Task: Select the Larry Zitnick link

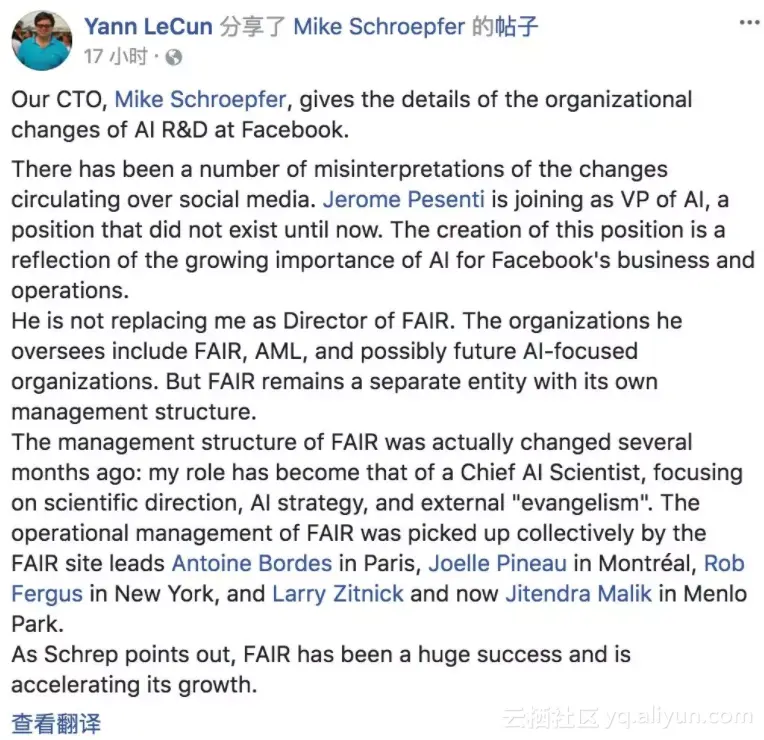Action: (x=338, y=593)
